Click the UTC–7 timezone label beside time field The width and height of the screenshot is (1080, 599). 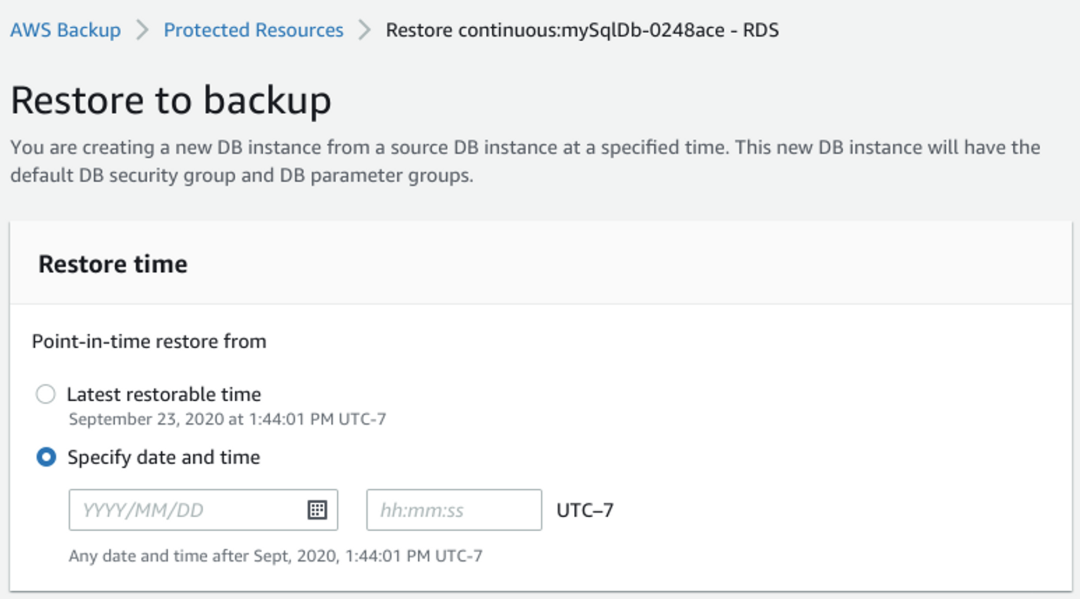click(x=585, y=510)
